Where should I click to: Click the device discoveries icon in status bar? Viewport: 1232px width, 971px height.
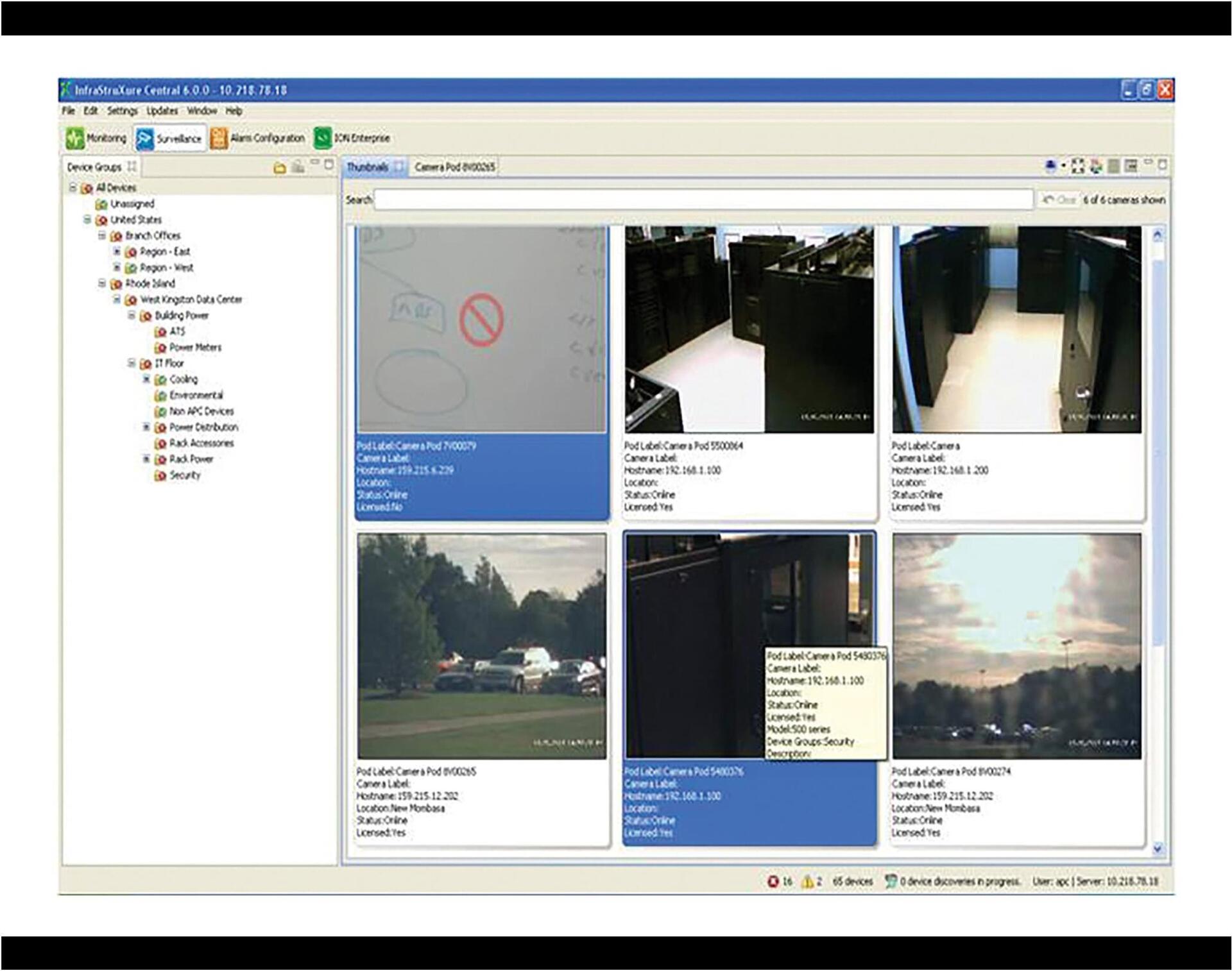pyautogui.click(x=891, y=881)
